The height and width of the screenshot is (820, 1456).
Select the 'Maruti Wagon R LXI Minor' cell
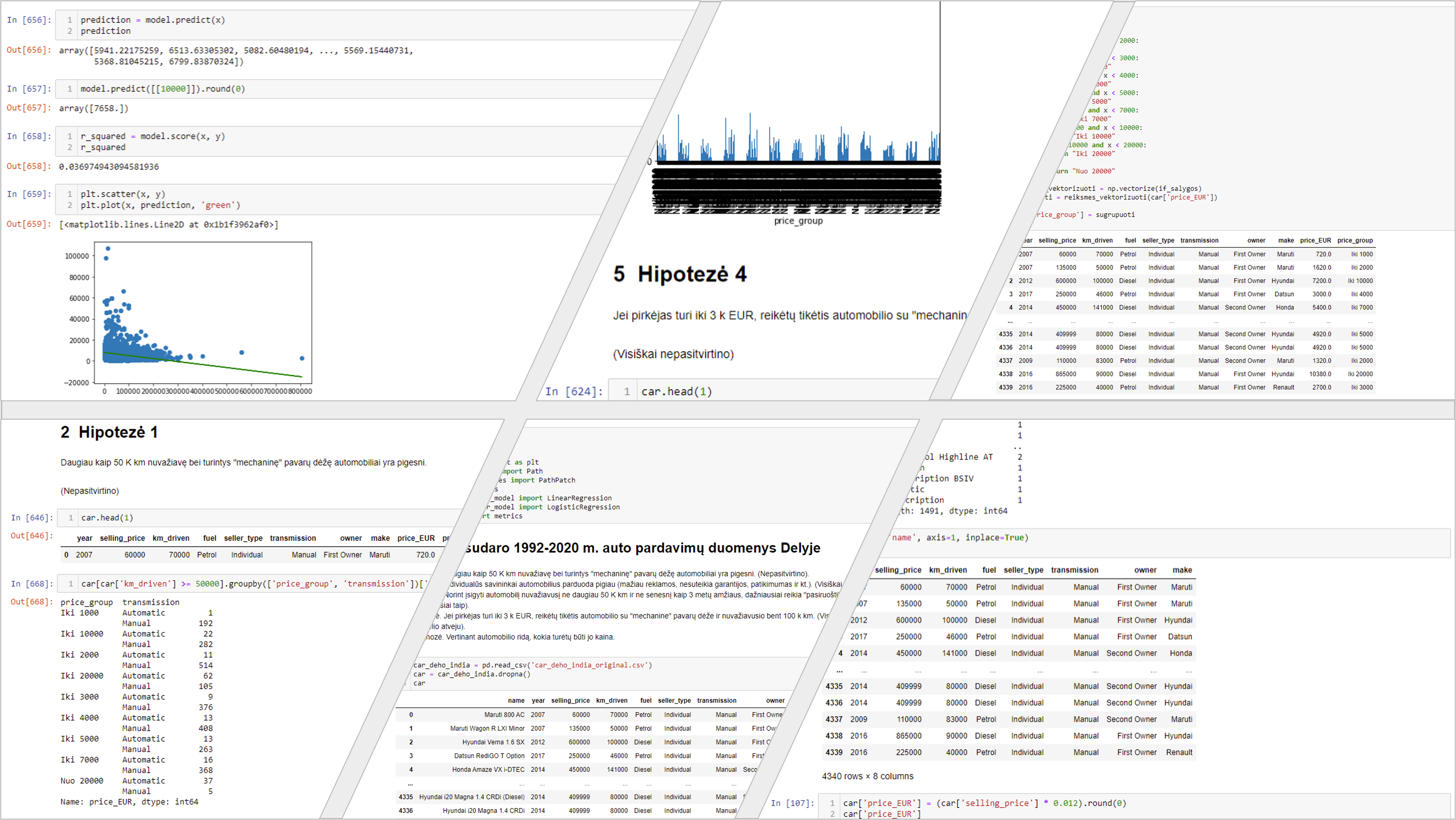(x=487, y=729)
